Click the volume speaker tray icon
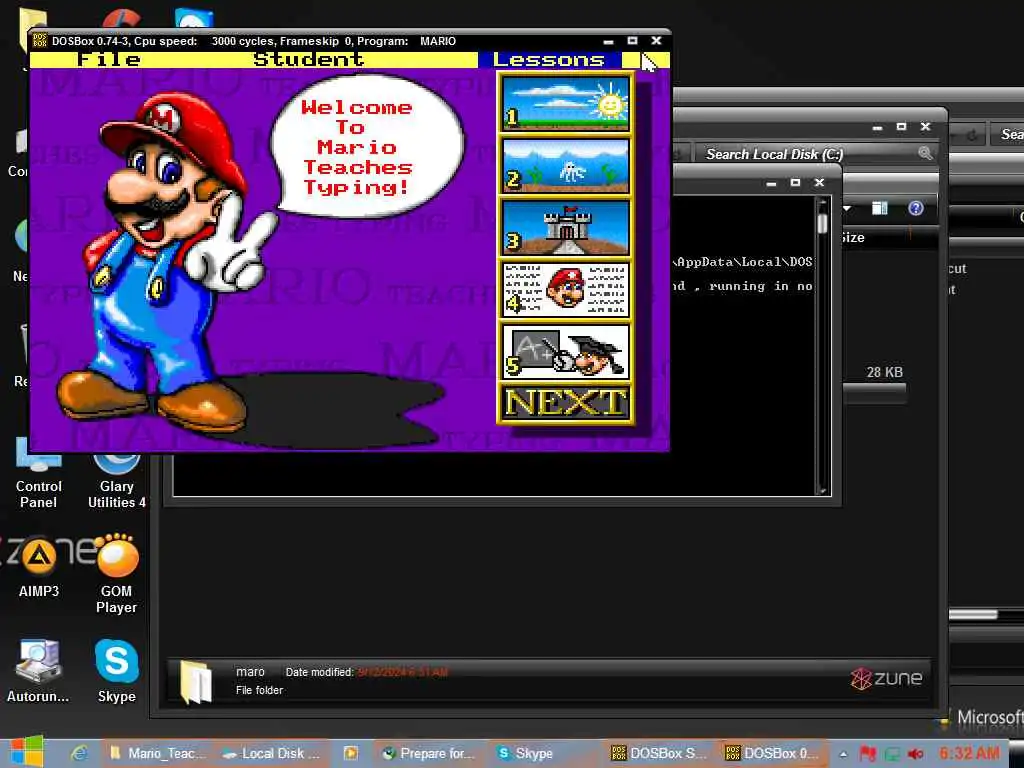 click(x=916, y=754)
